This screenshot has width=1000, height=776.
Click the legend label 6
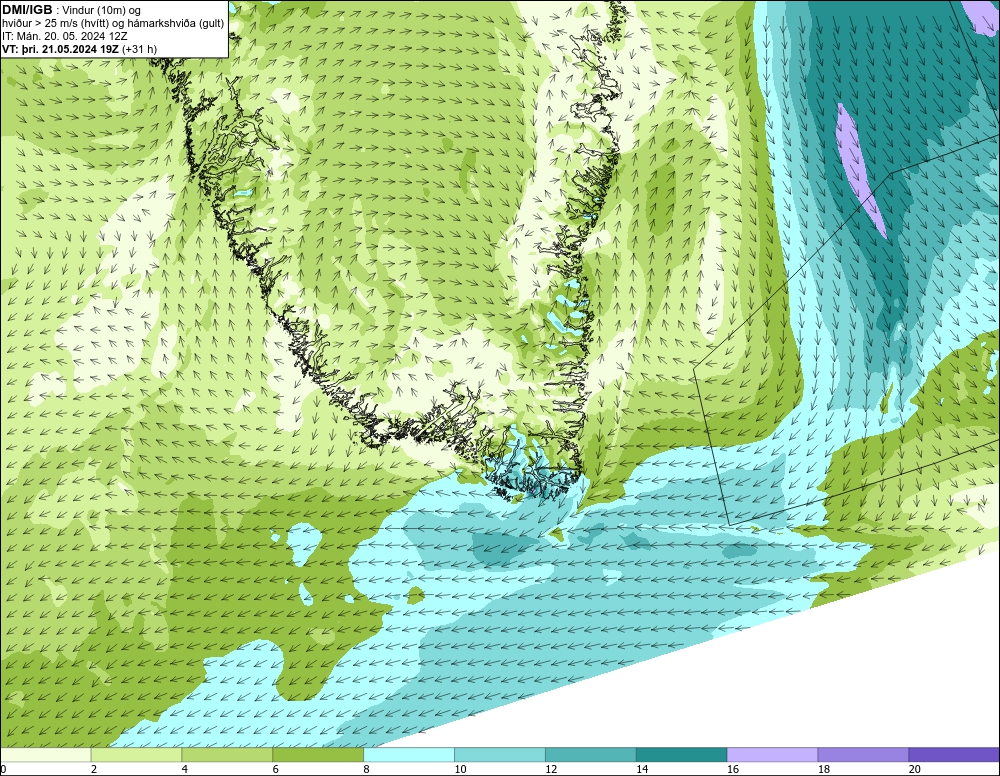coord(276,769)
